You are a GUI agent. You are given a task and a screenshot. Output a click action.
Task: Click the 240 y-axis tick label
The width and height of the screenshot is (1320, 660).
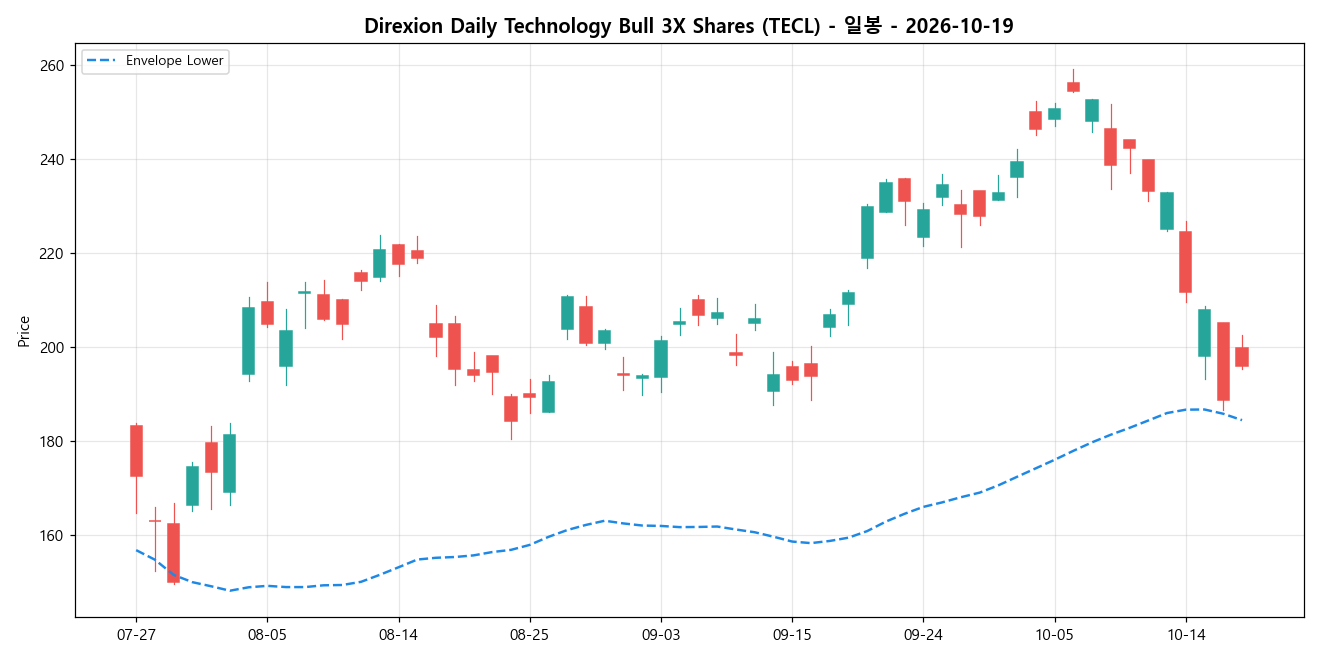coord(52,160)
